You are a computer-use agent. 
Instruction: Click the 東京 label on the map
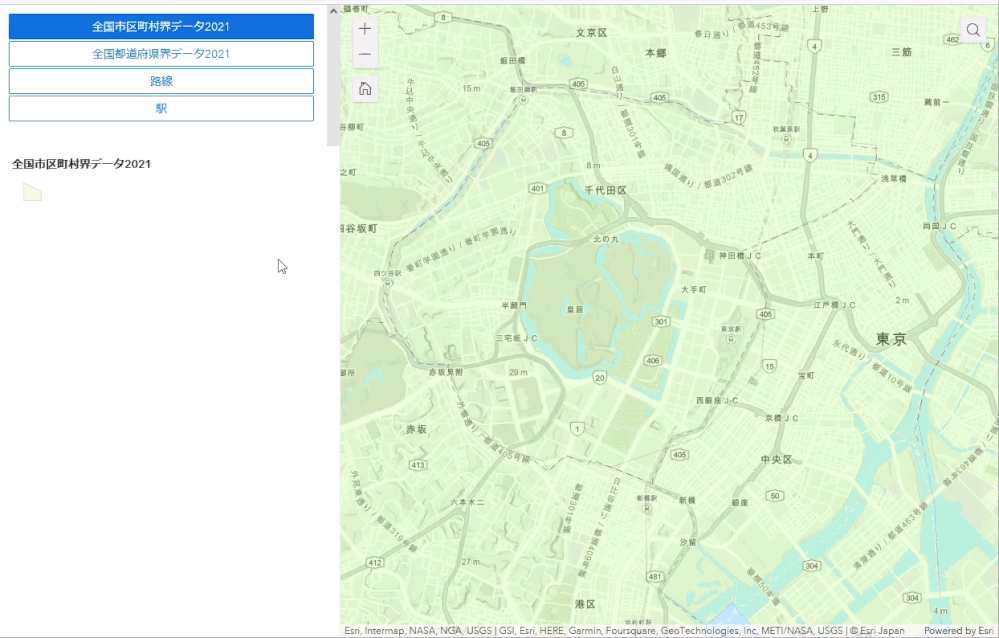pyautogui.click(x=891, y=339)
